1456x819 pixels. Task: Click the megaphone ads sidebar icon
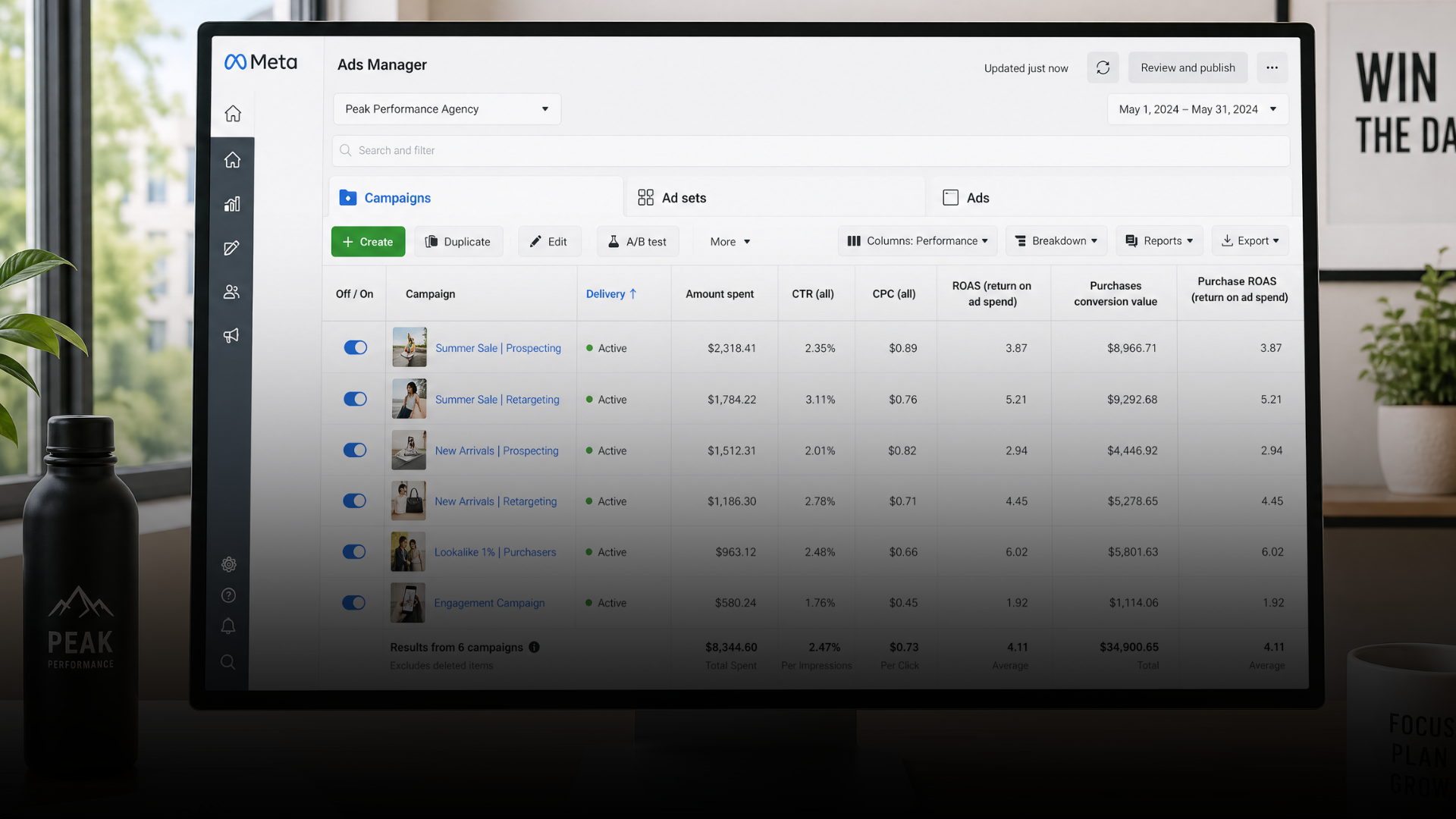pos(232,335)
